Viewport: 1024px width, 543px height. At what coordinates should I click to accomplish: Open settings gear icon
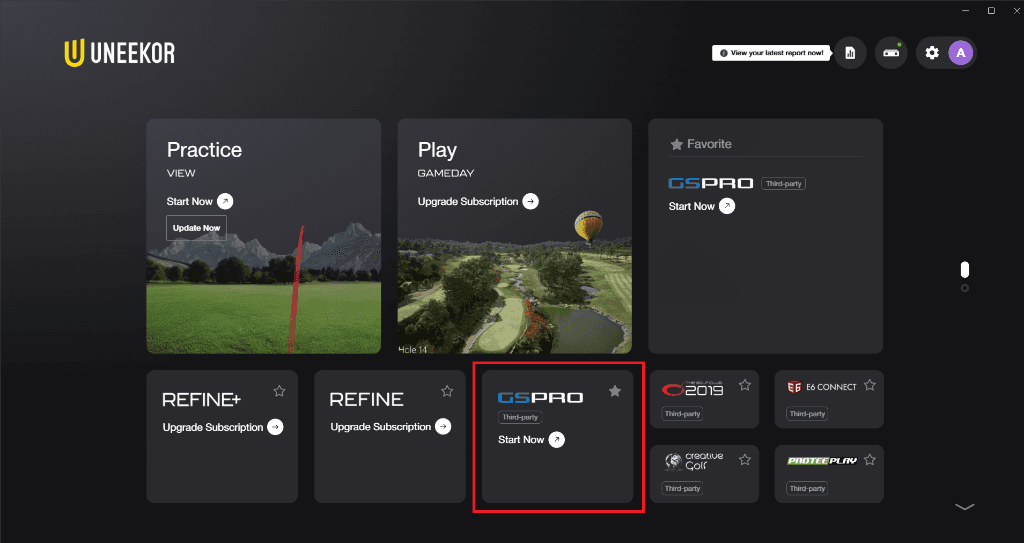coord(932,53)
